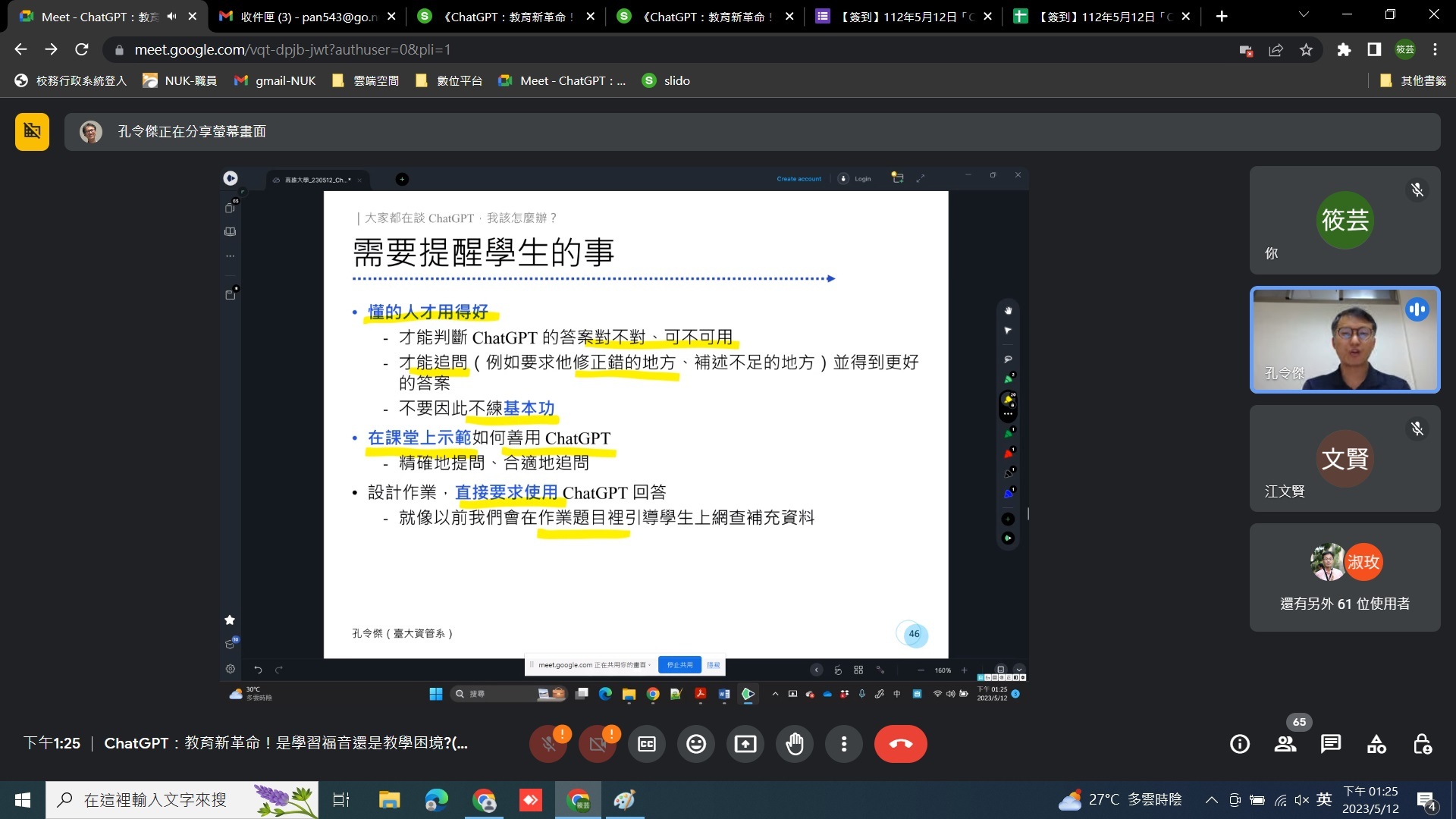The image size is (1456, 819).
Task: Switch to third tab titled 《ChatGPT：教育新革命
Action: [x=705, y=17]
